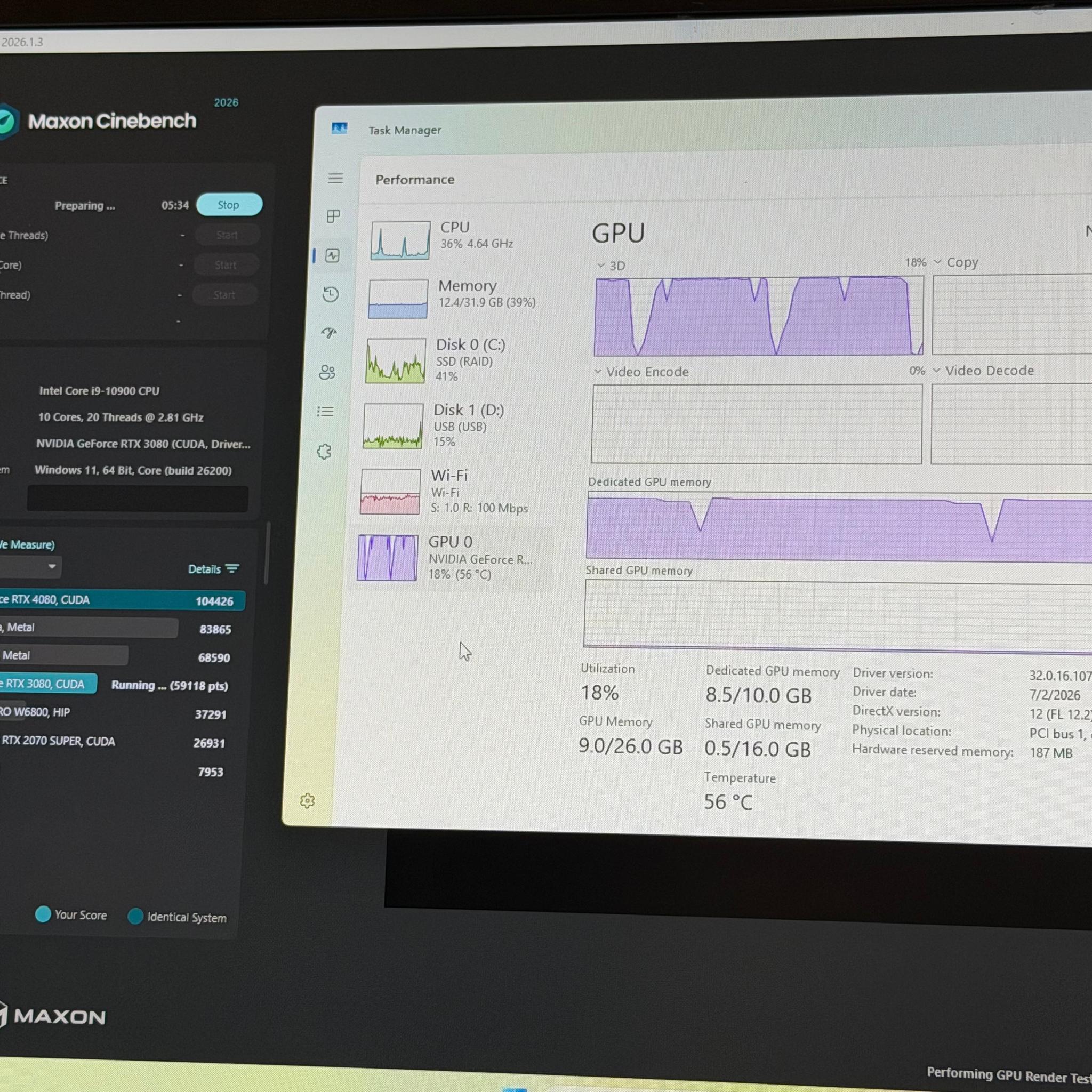Click the Dedicated GPU memory graph
Image resolution: width=1092 pixels, height=1092 pixels.
(839, 527)
